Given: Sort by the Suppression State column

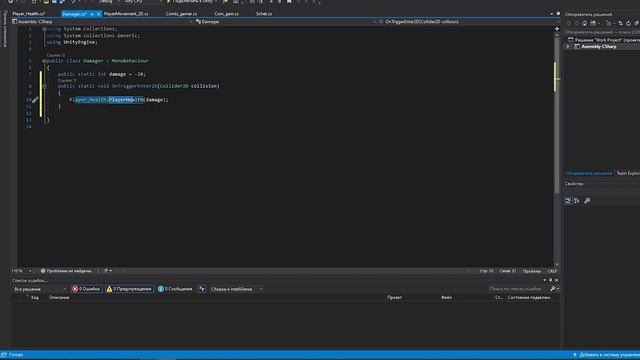Looking at the screenshot, I should pyautogui.click(x=529, y=298).
